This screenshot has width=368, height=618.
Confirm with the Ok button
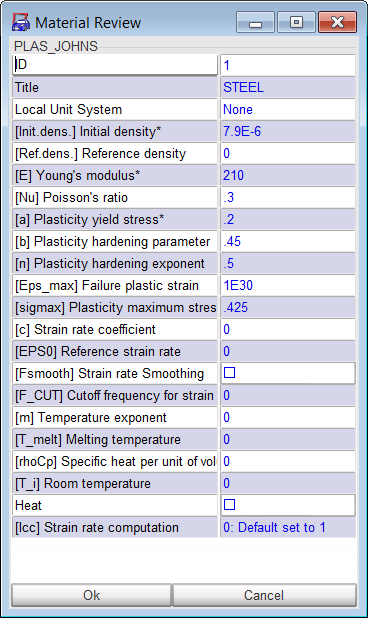click(91, 595)
